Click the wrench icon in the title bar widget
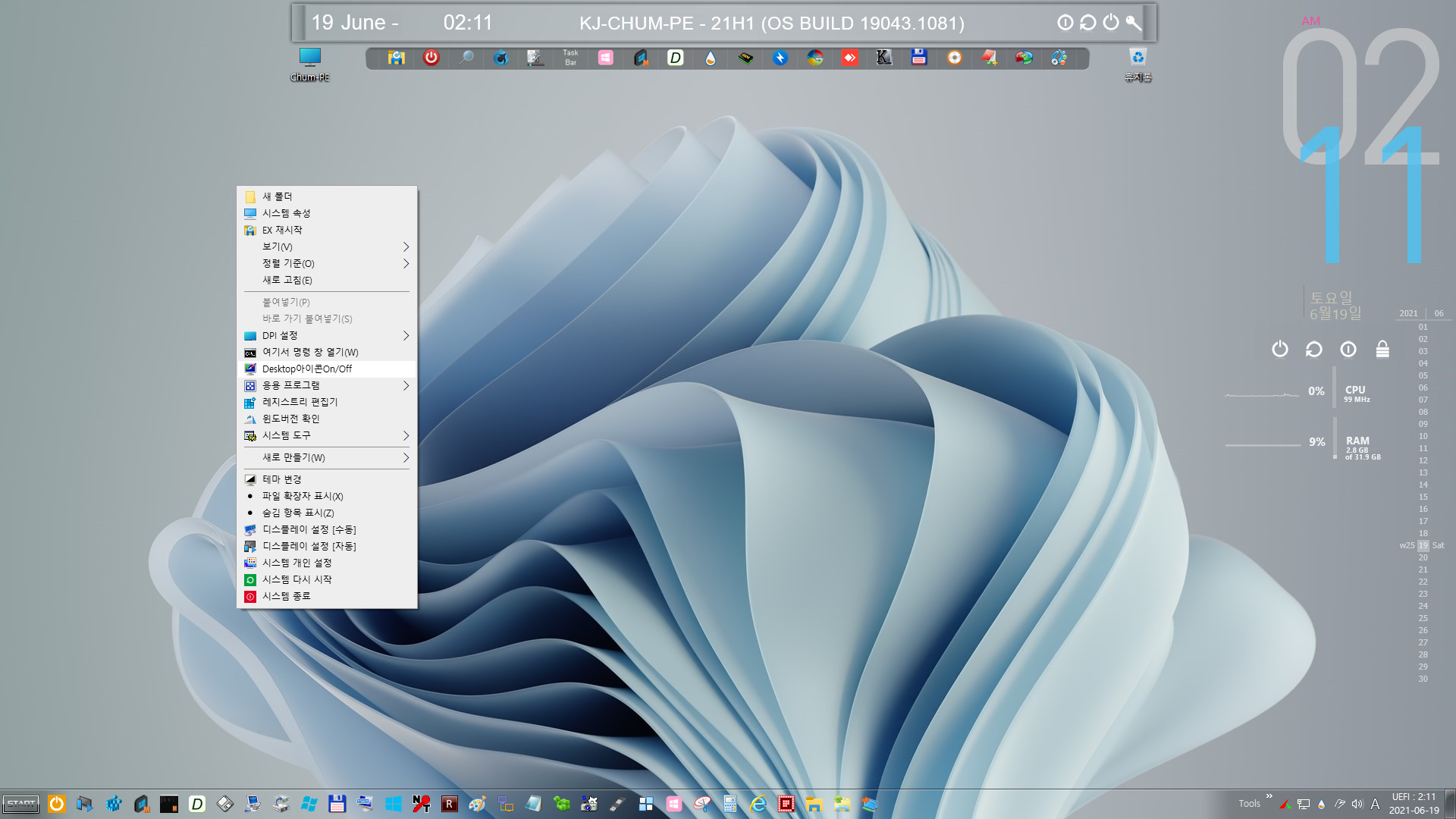1456x819 pixels. point(1133,23)
